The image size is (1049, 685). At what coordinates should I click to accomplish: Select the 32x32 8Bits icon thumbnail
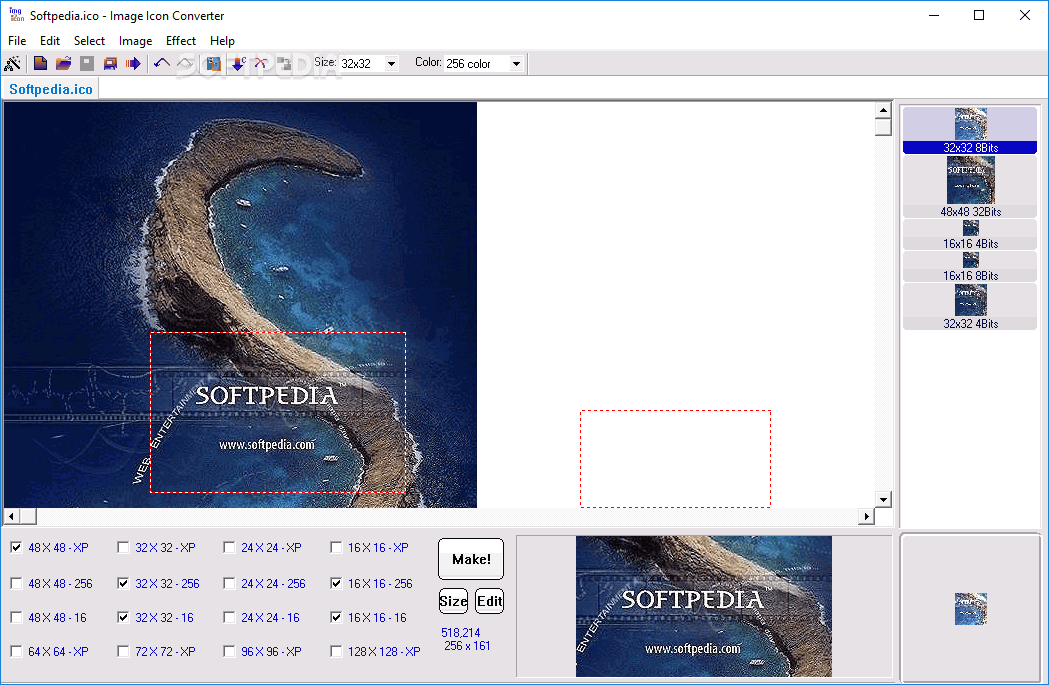click(970, 130)
